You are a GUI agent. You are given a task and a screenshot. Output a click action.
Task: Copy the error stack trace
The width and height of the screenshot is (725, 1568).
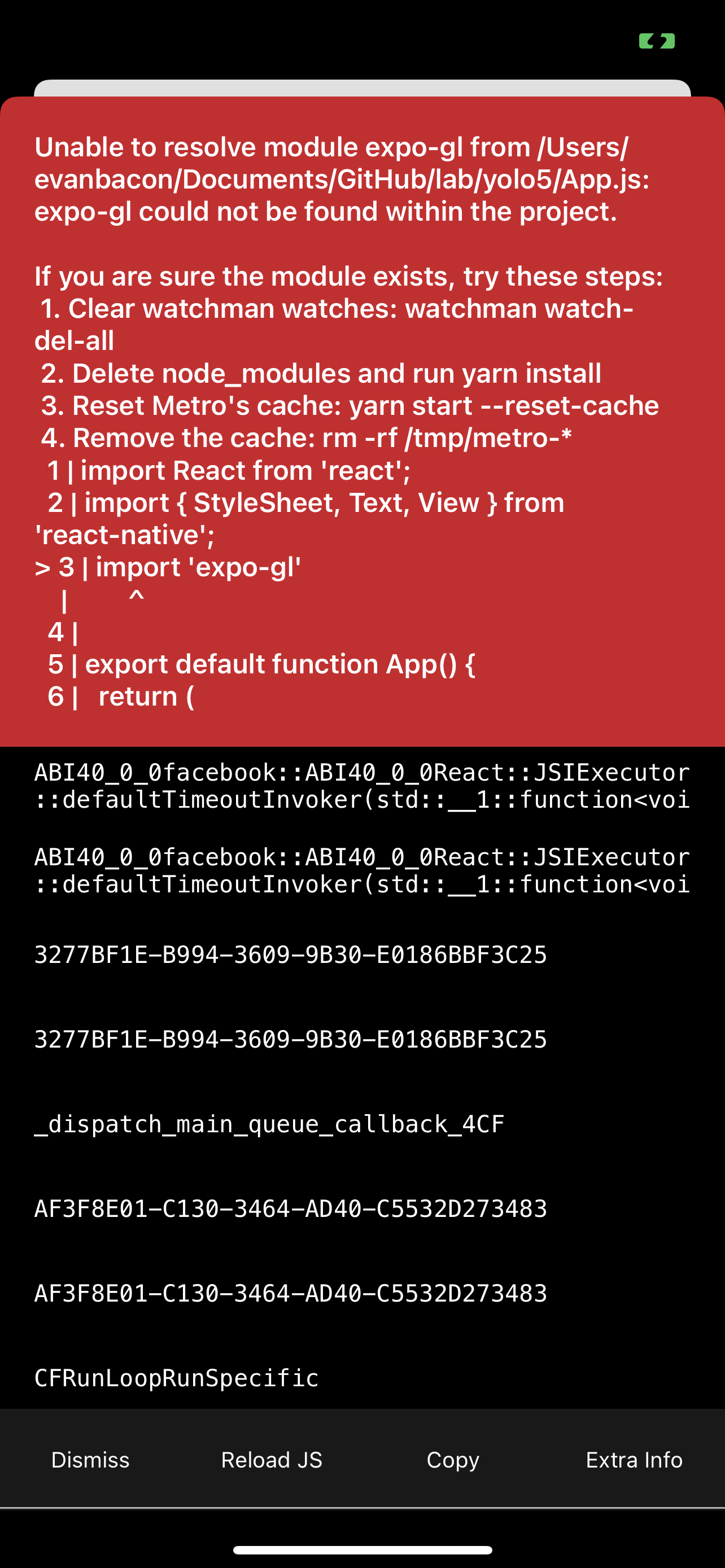[452, 1459]
